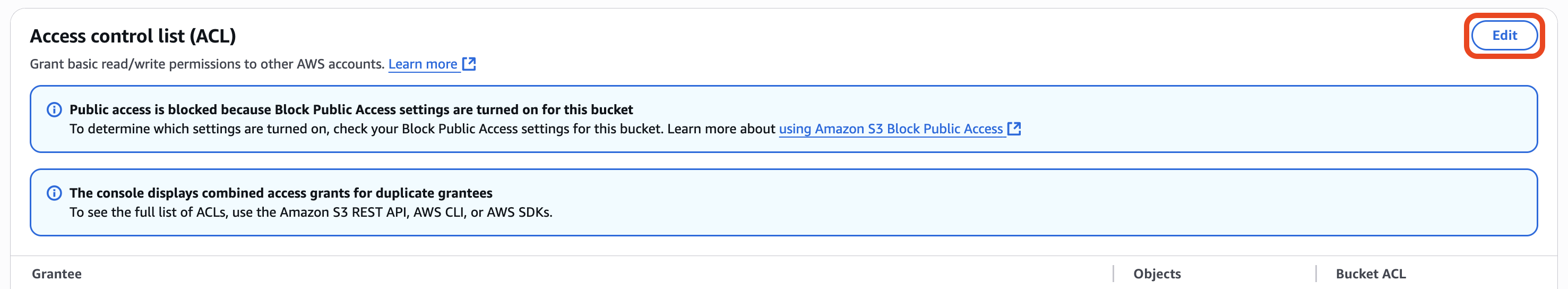Open the Learn more link
Image resolution: width=1568 pixels, height=289 pixels.
coord(423,64)
